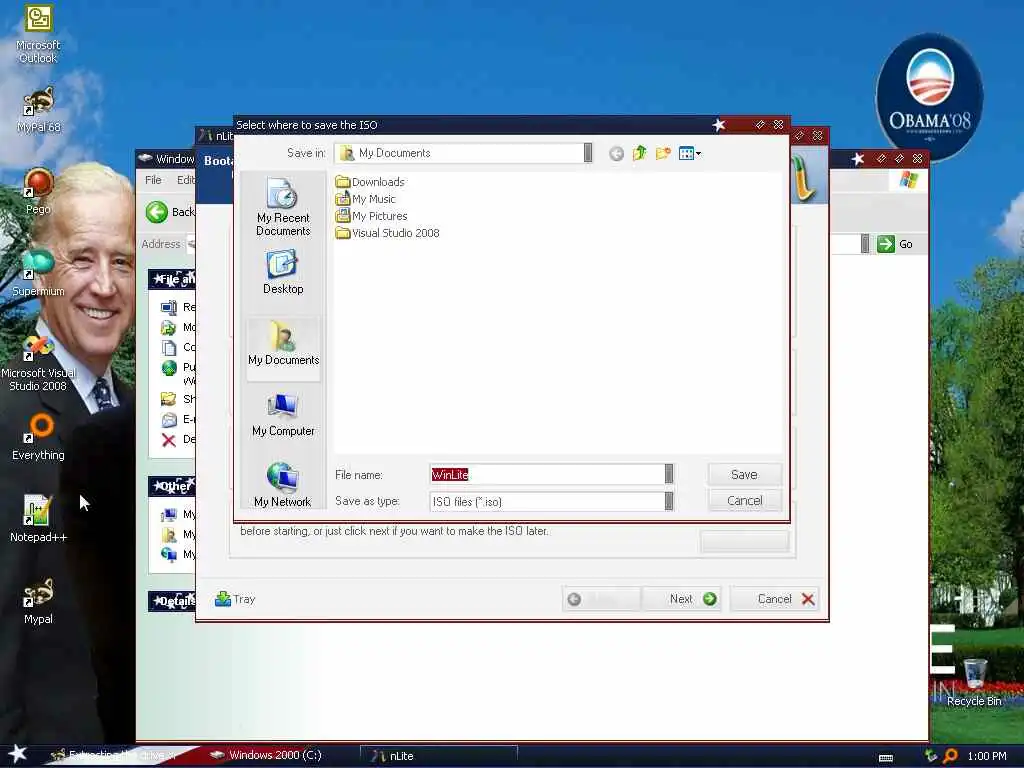The height and width of the screenshot is (768, 1024).
Task: Click the star icon in Explorer title bar
Action: point(858,159)
